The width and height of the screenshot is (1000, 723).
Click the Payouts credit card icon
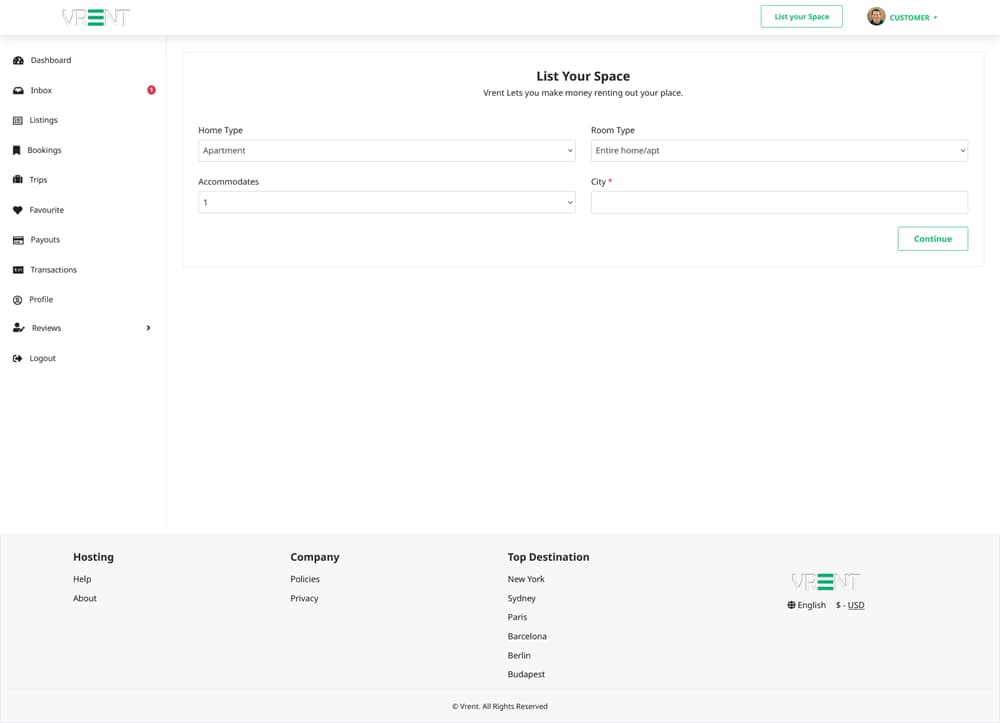tap(18, 240)
